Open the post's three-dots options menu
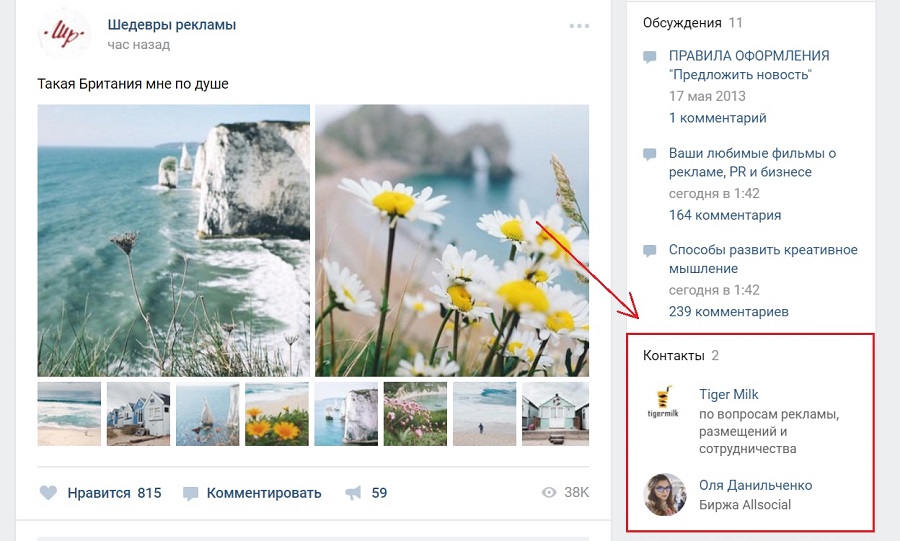The image size is (900, 541). pyautogui.click(x=579, y=26)
